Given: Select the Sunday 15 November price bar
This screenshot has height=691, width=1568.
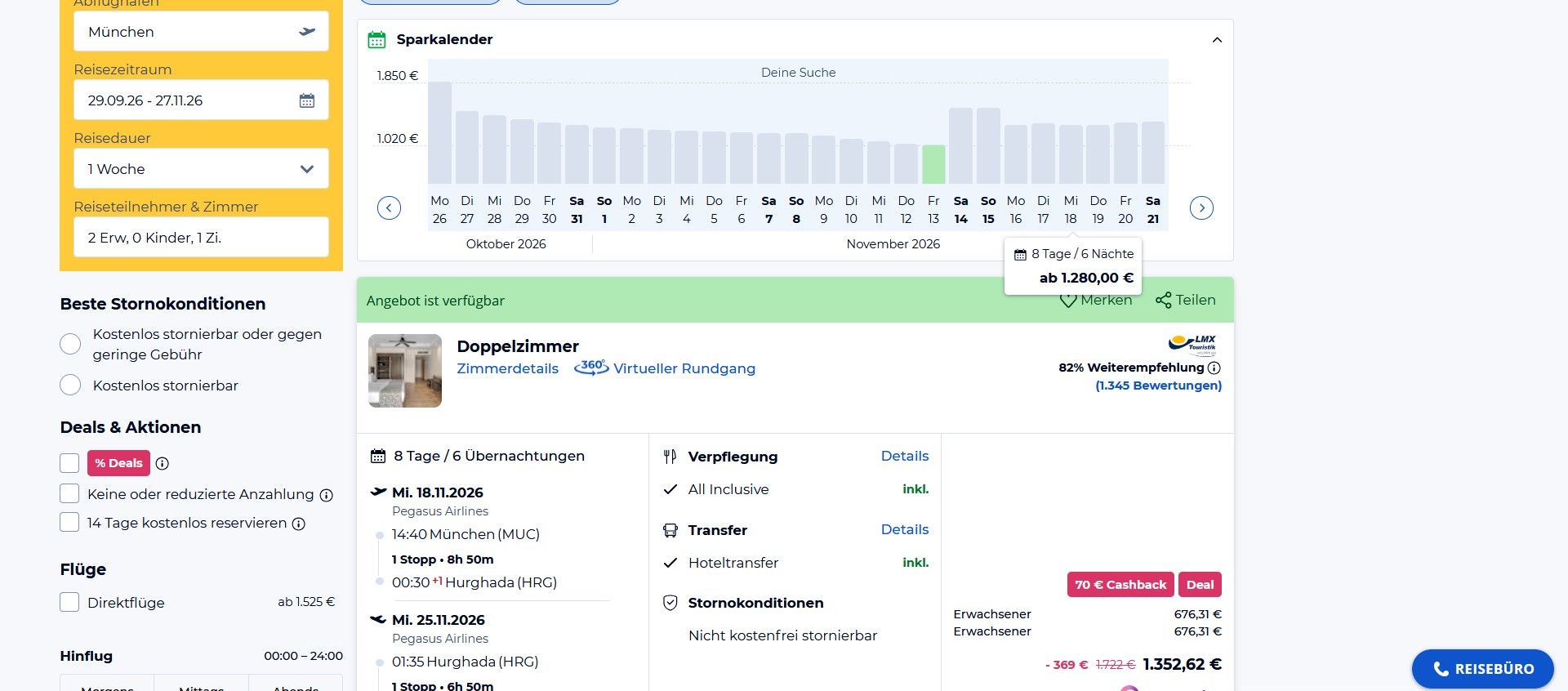Looking at the screenshot, I should (x=988, y=145).
